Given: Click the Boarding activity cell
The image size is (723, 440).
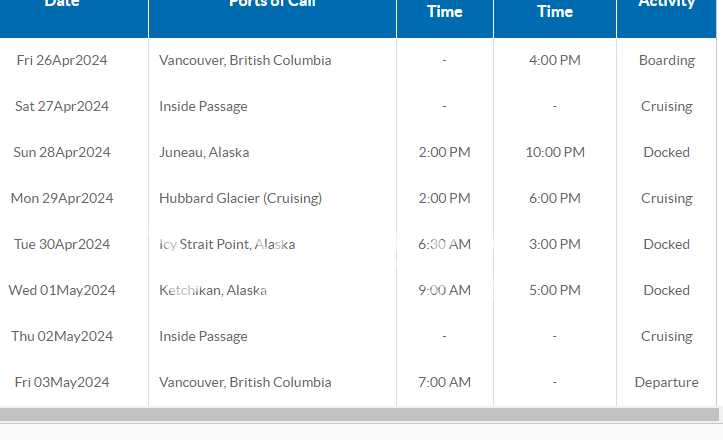Looking at the screenshot, I should click(x=666, y=60).
